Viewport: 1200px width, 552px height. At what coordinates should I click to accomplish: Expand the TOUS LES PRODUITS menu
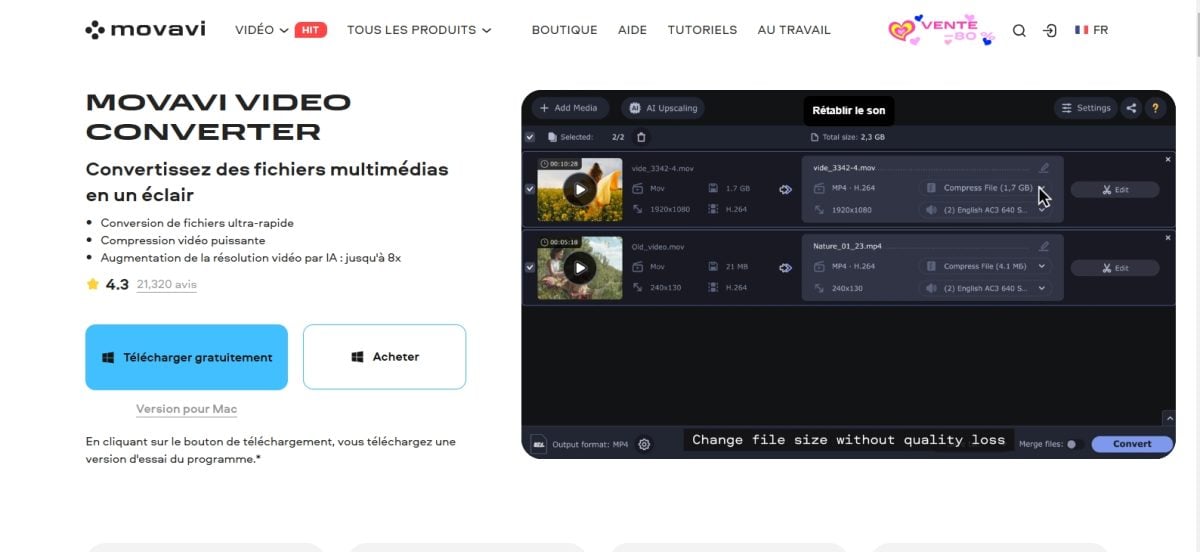point(419,30)
